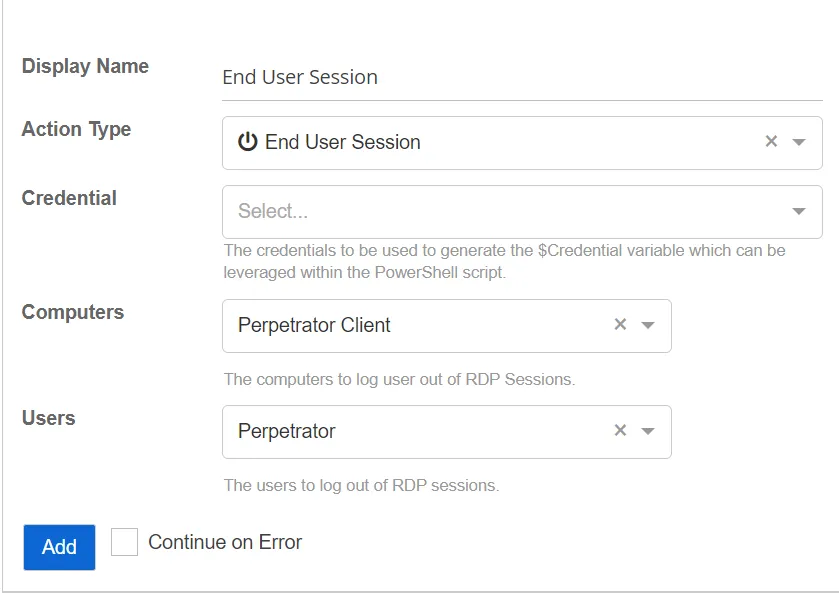Click the Add button

pos(59,547)
